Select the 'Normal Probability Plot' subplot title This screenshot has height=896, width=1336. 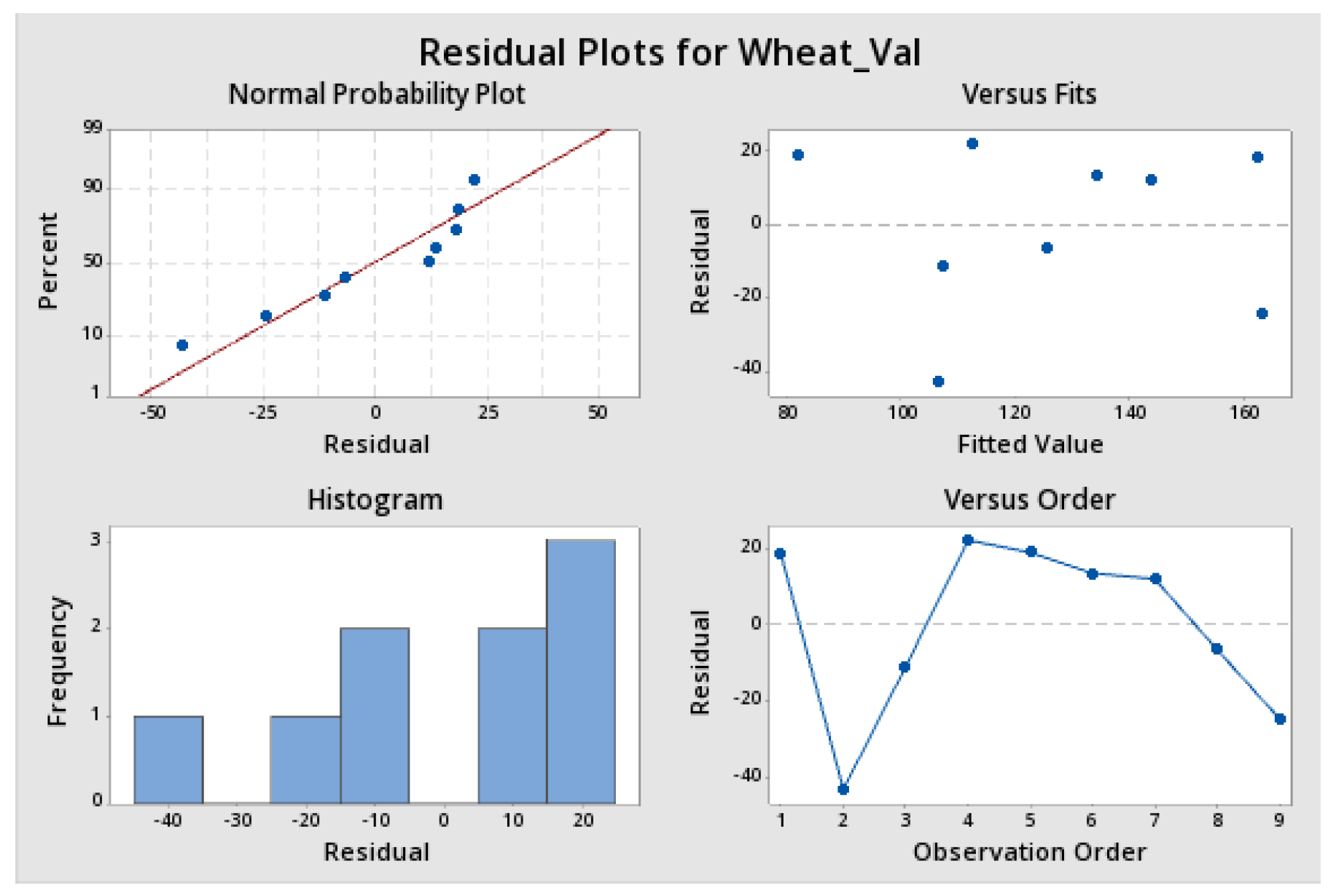(376, 95)
